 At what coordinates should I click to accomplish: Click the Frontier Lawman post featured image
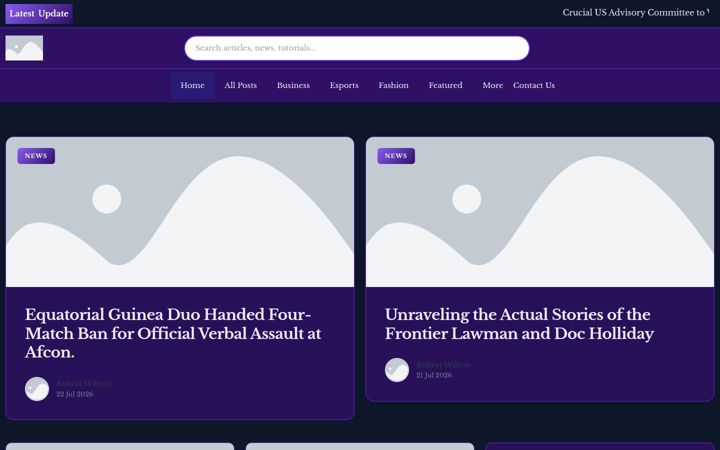click(x=540, y=212)
